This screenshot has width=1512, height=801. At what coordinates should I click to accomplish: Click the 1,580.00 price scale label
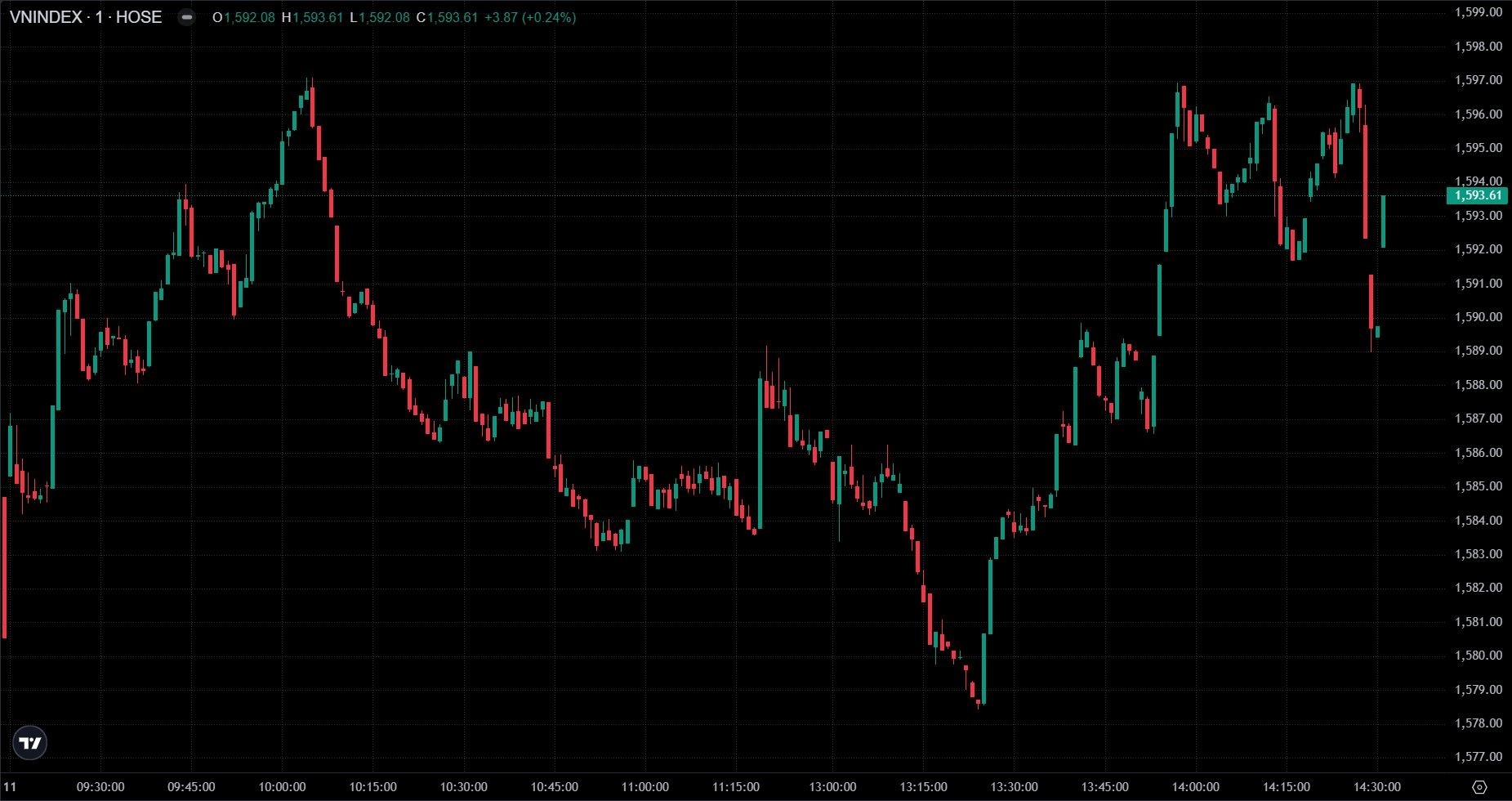pyautogui.click(x=1478, y=656)
